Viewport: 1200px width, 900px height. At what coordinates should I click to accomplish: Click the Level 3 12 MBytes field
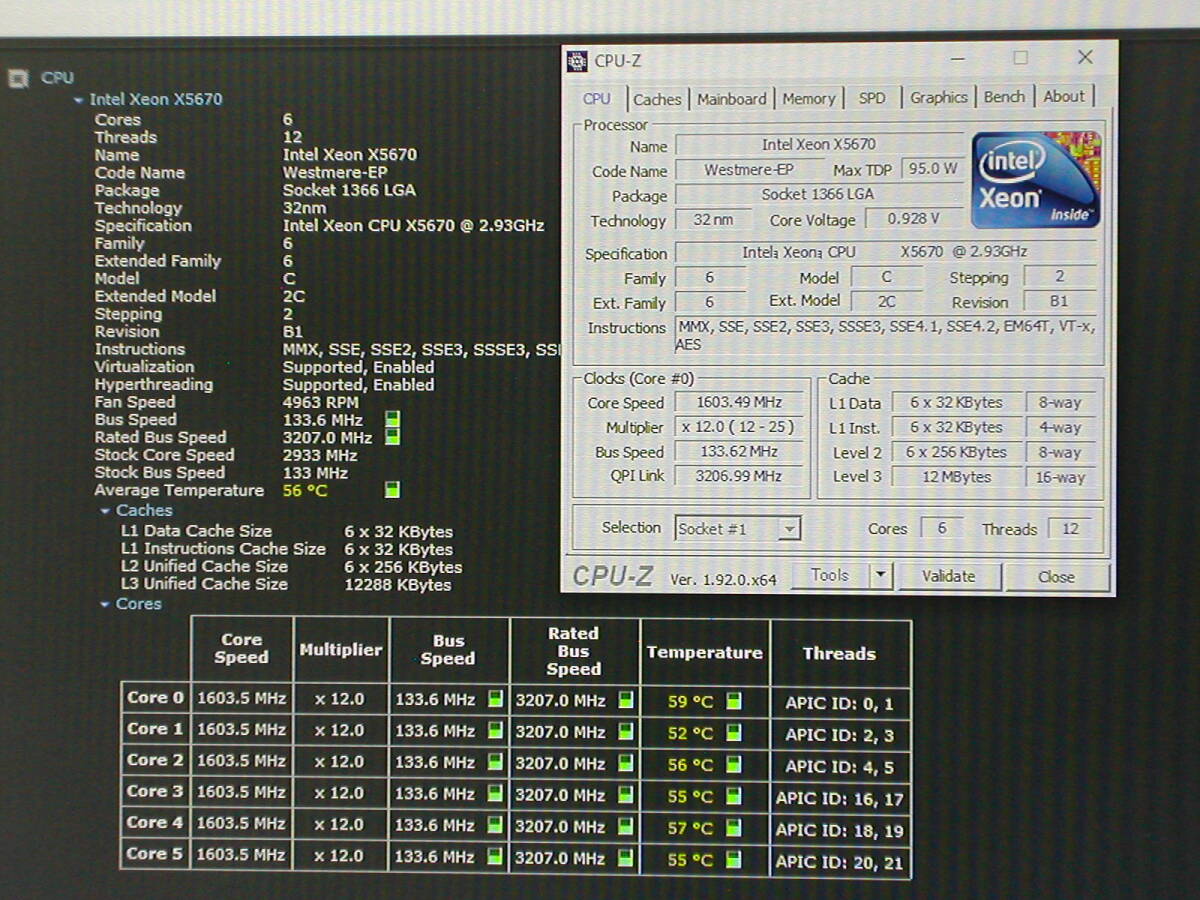coord(956,477)
